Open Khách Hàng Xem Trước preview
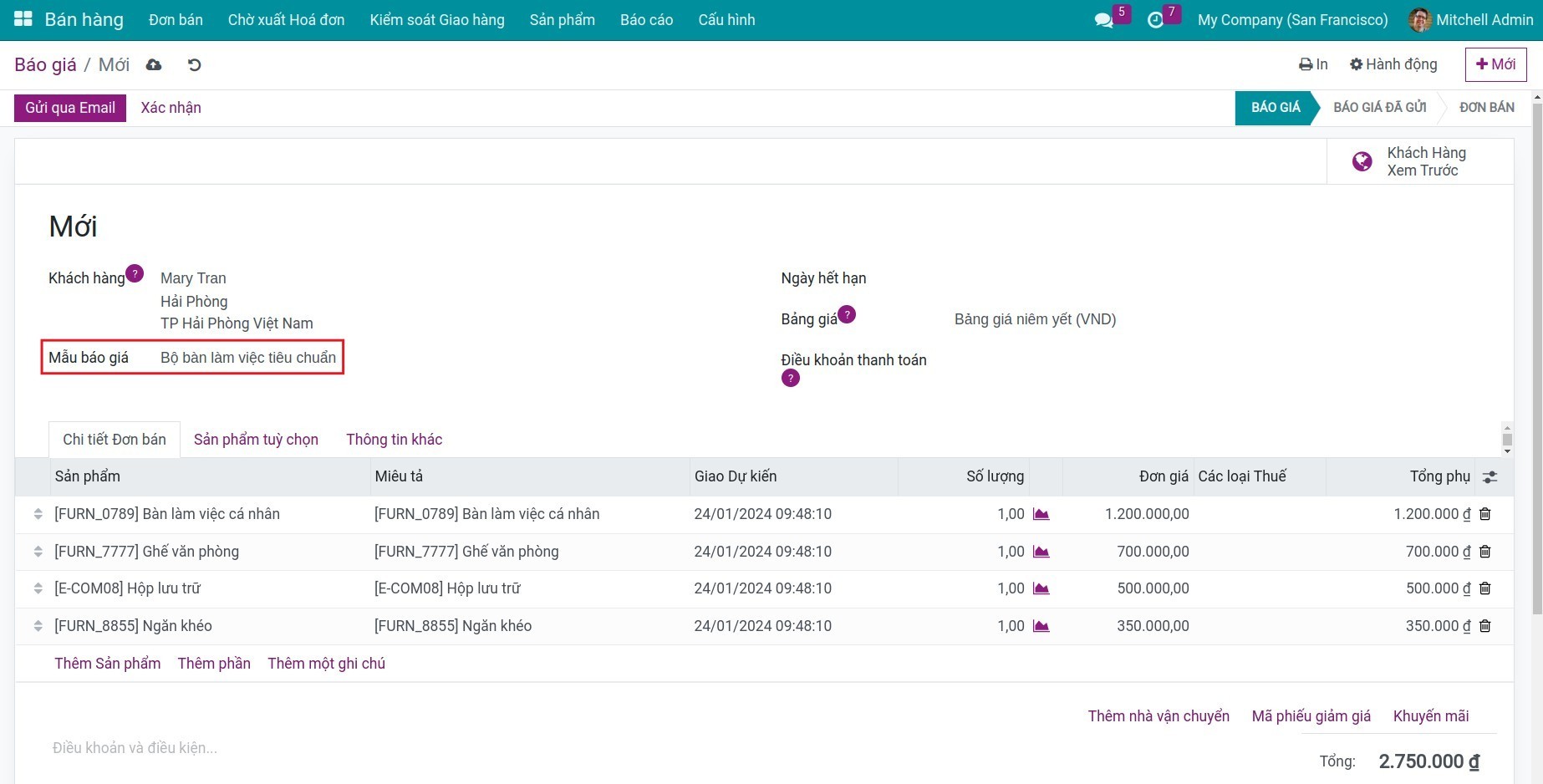Screen dimensions: 1543x784 (x=1419, y=161)
